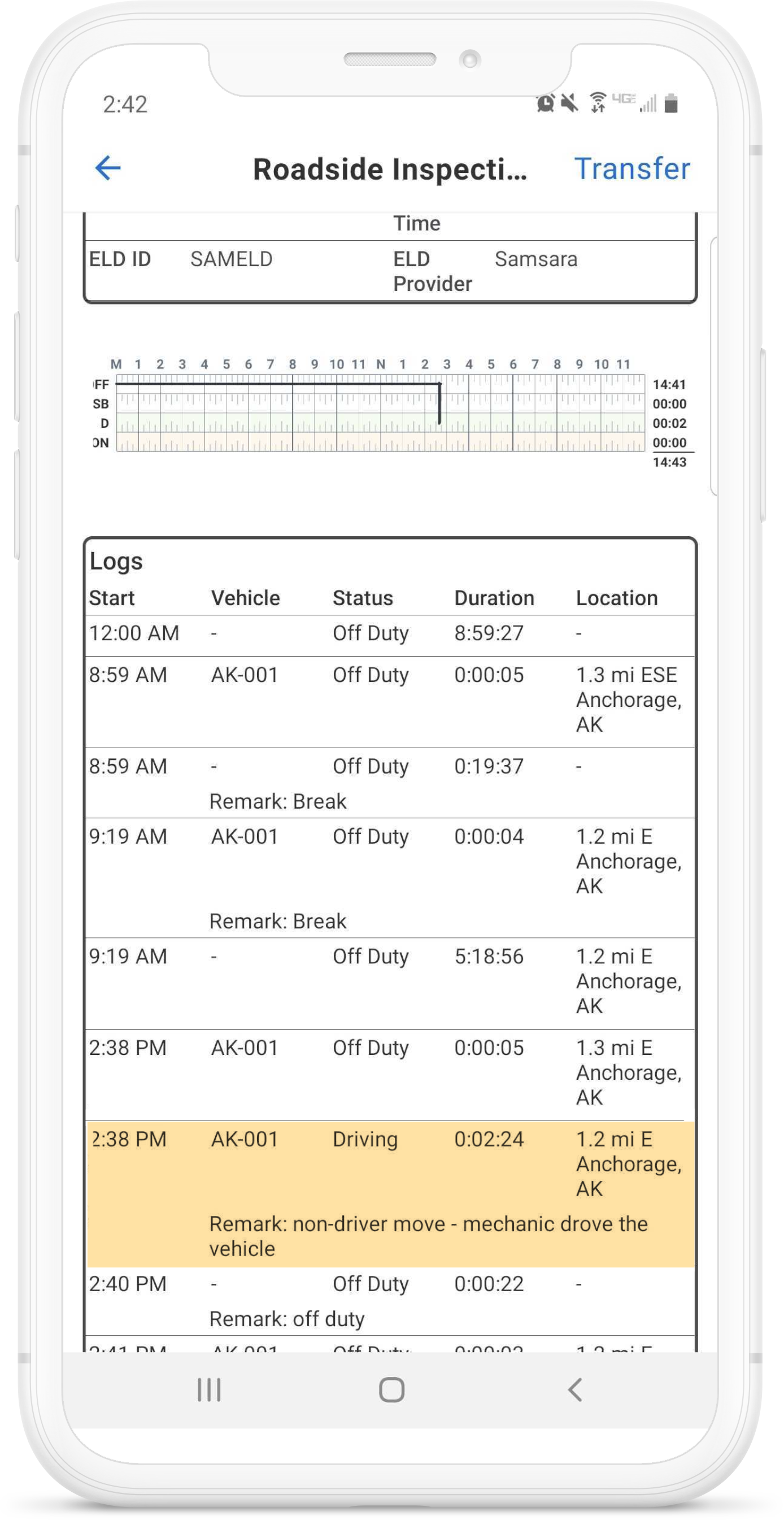Tap the 2:40 PM off duty remark row

(x=390, y=1301)
